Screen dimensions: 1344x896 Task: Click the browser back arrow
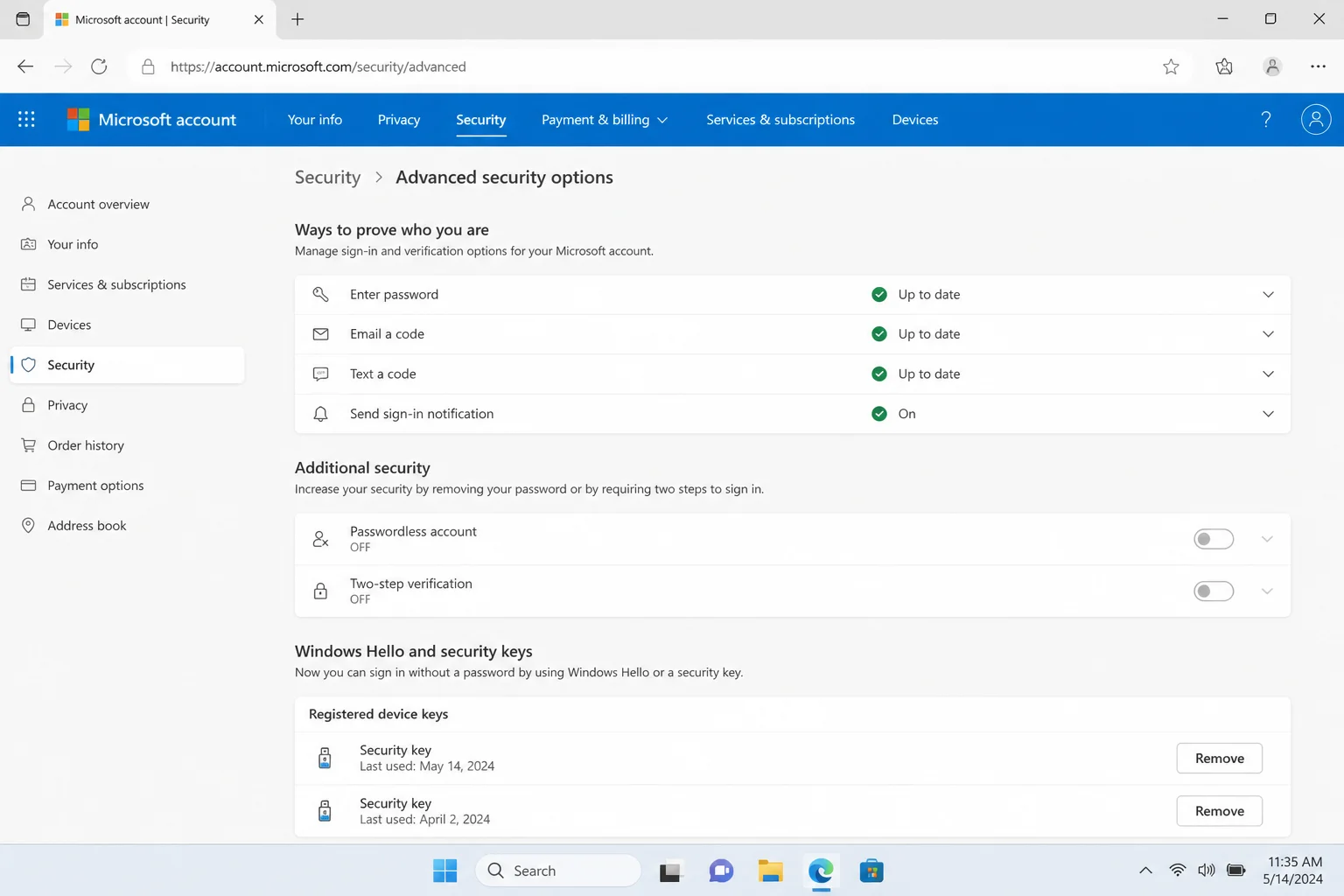point(25,66)
